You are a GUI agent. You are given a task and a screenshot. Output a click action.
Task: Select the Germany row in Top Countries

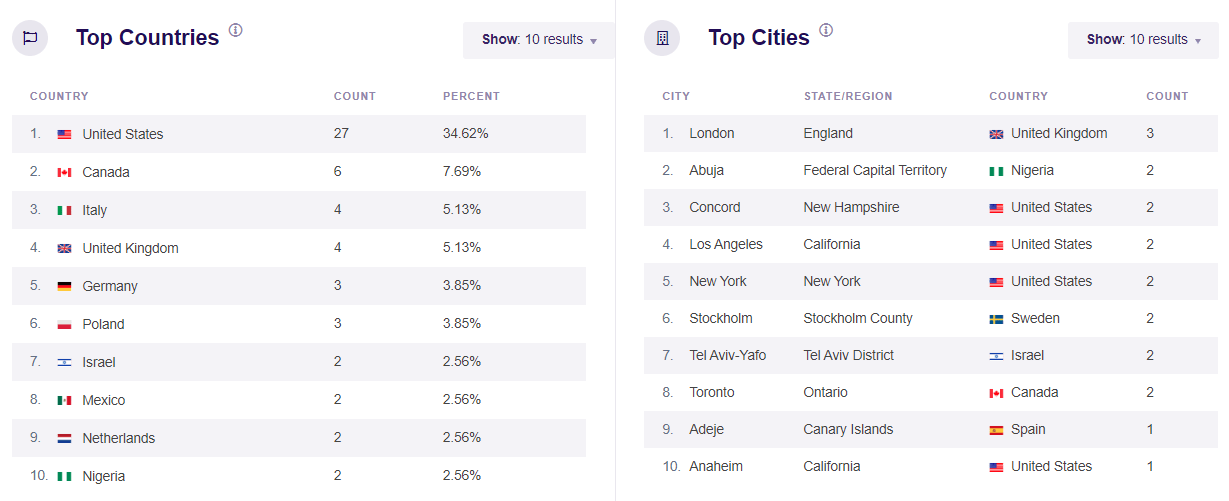299,286
